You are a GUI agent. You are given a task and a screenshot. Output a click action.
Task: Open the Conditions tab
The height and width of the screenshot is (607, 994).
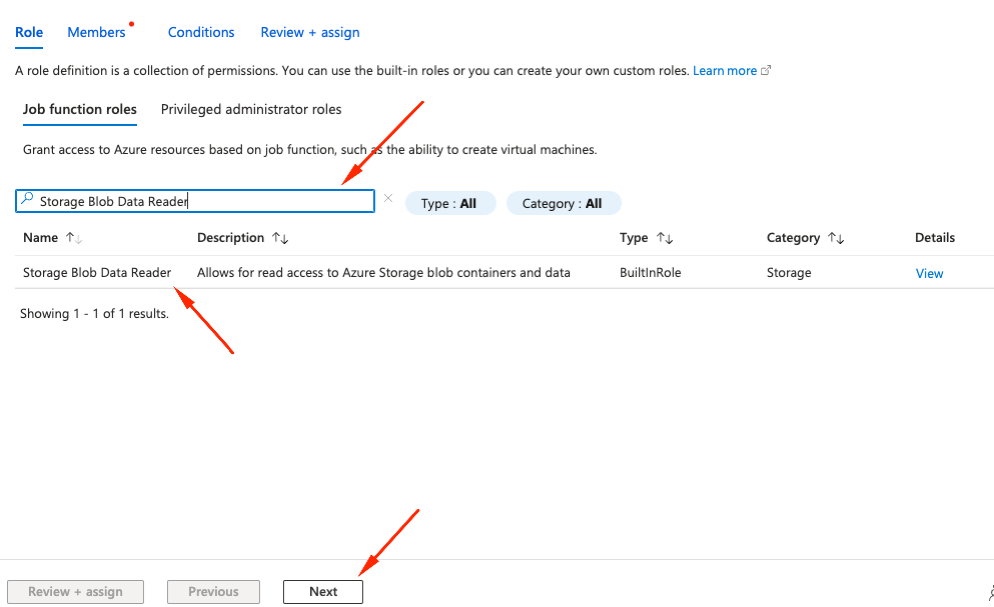[x=201, y=32]
